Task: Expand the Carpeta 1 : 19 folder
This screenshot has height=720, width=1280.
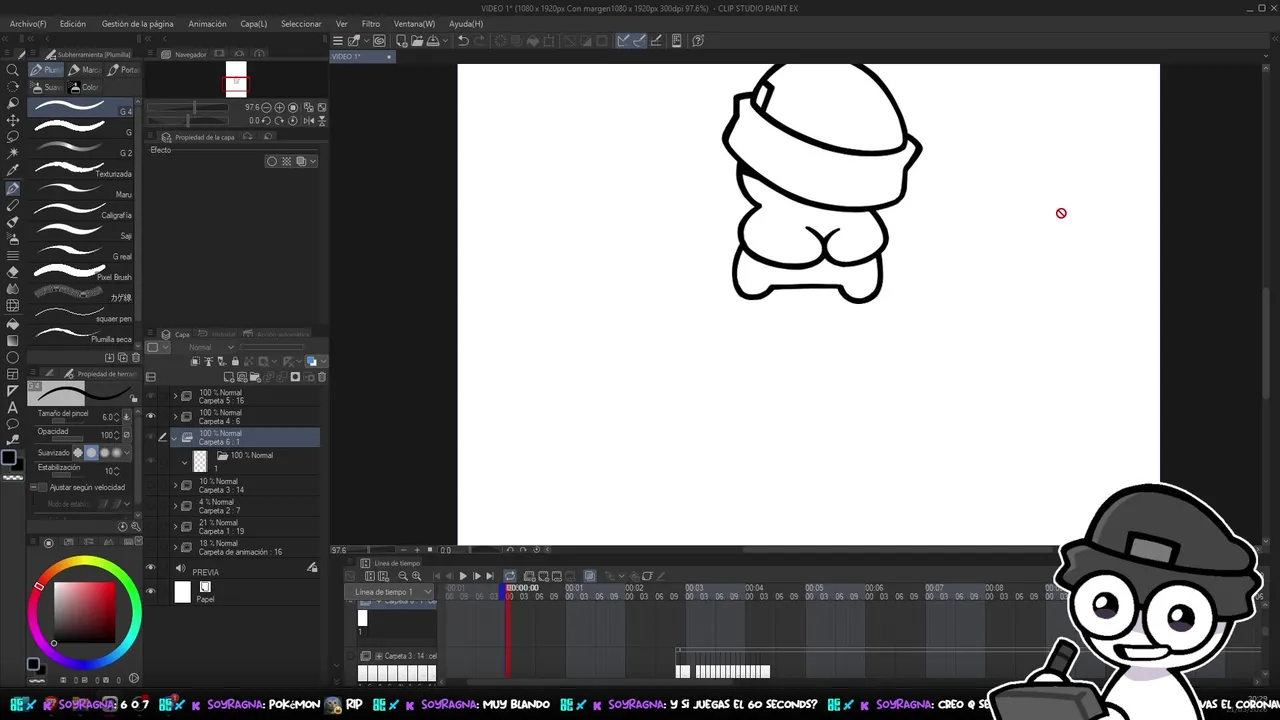Action: coord(176,527)
